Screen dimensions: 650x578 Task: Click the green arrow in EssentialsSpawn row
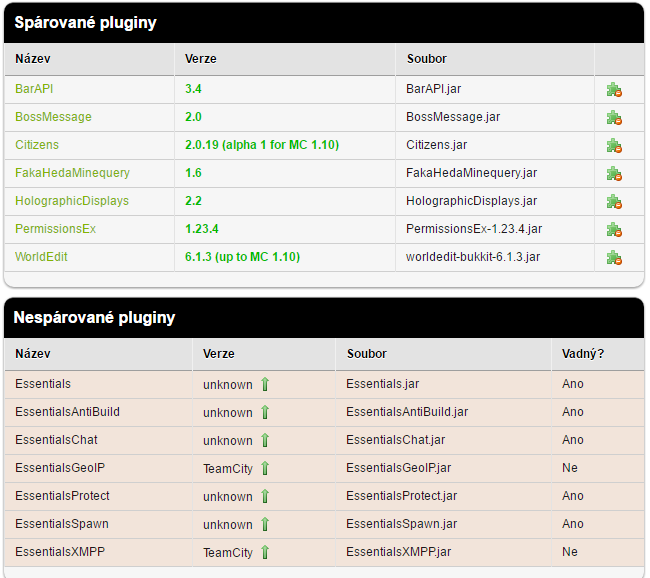(265, 525)
